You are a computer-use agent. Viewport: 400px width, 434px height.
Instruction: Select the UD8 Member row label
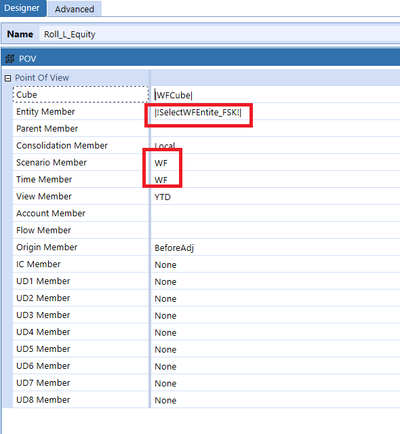tap(43, 400)
